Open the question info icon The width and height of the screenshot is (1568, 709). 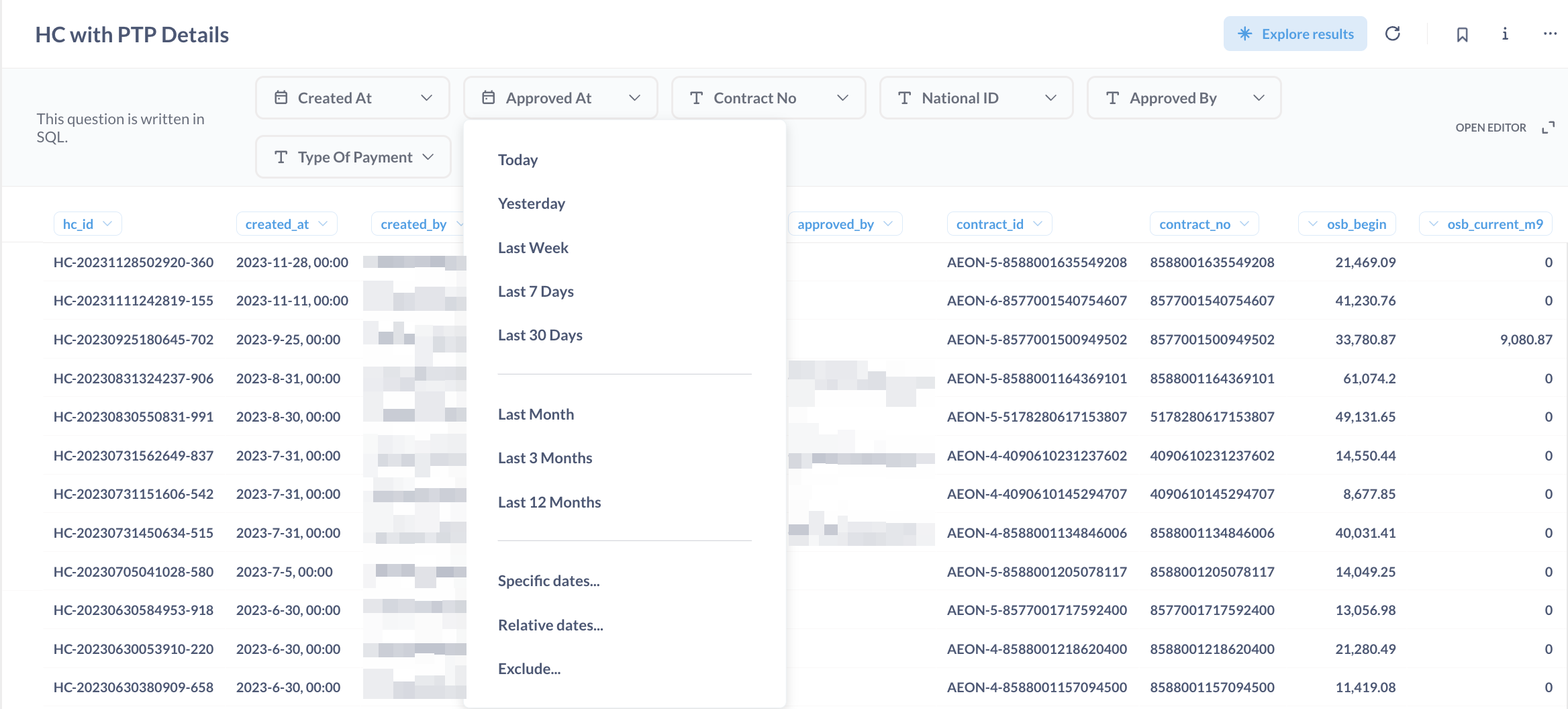[1505, 34]
